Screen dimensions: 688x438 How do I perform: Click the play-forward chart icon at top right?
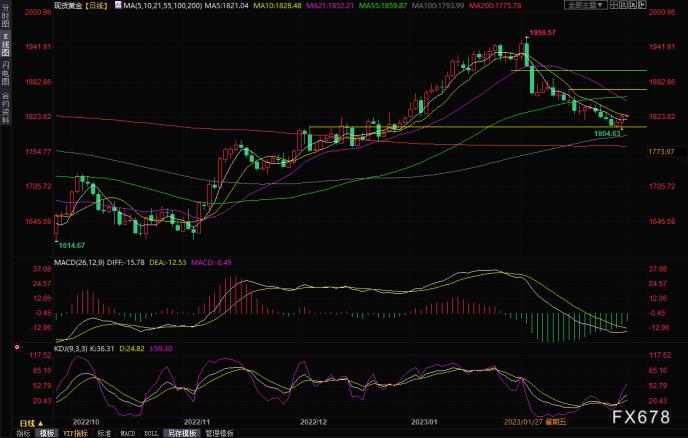coord(633,5)
